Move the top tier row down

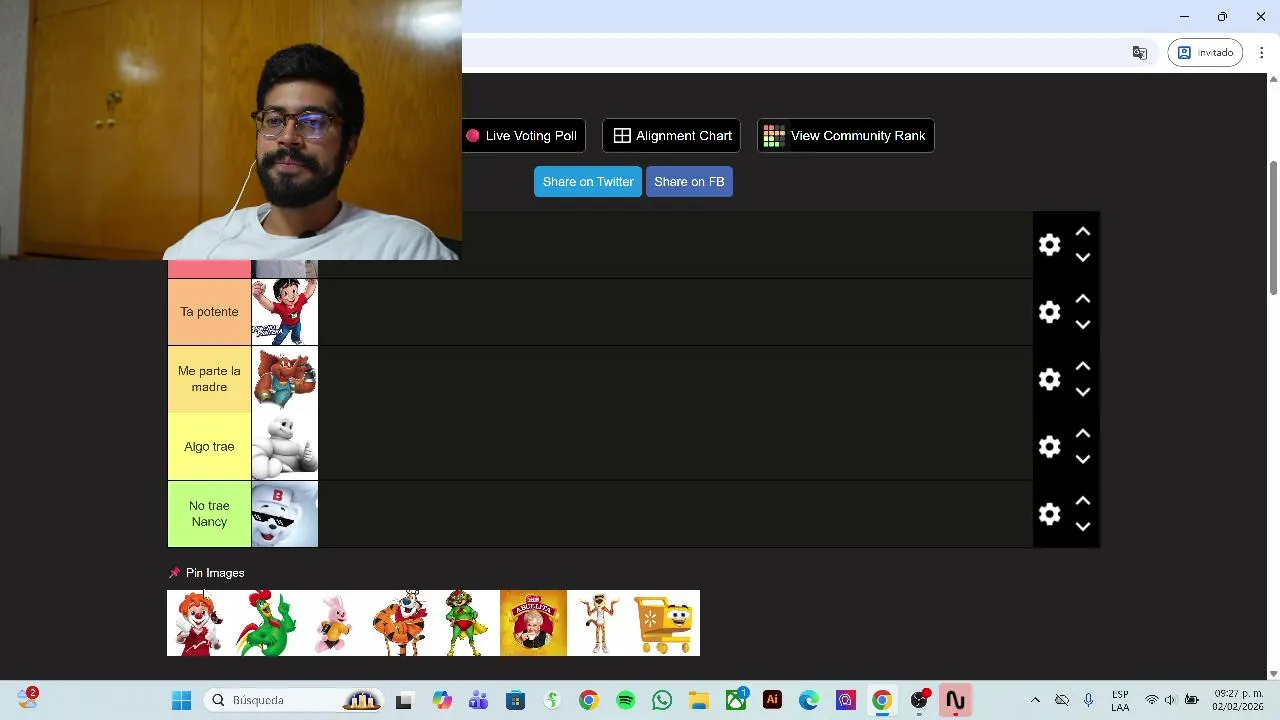click(1083, 258)
